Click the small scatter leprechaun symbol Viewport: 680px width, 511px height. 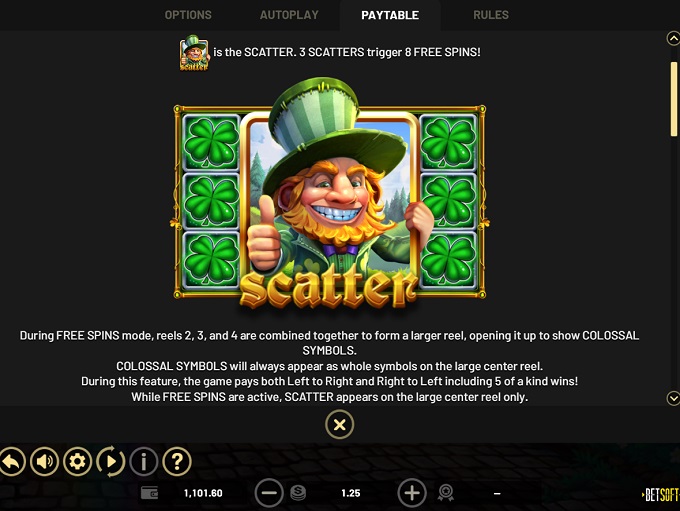tap(194, 52)
